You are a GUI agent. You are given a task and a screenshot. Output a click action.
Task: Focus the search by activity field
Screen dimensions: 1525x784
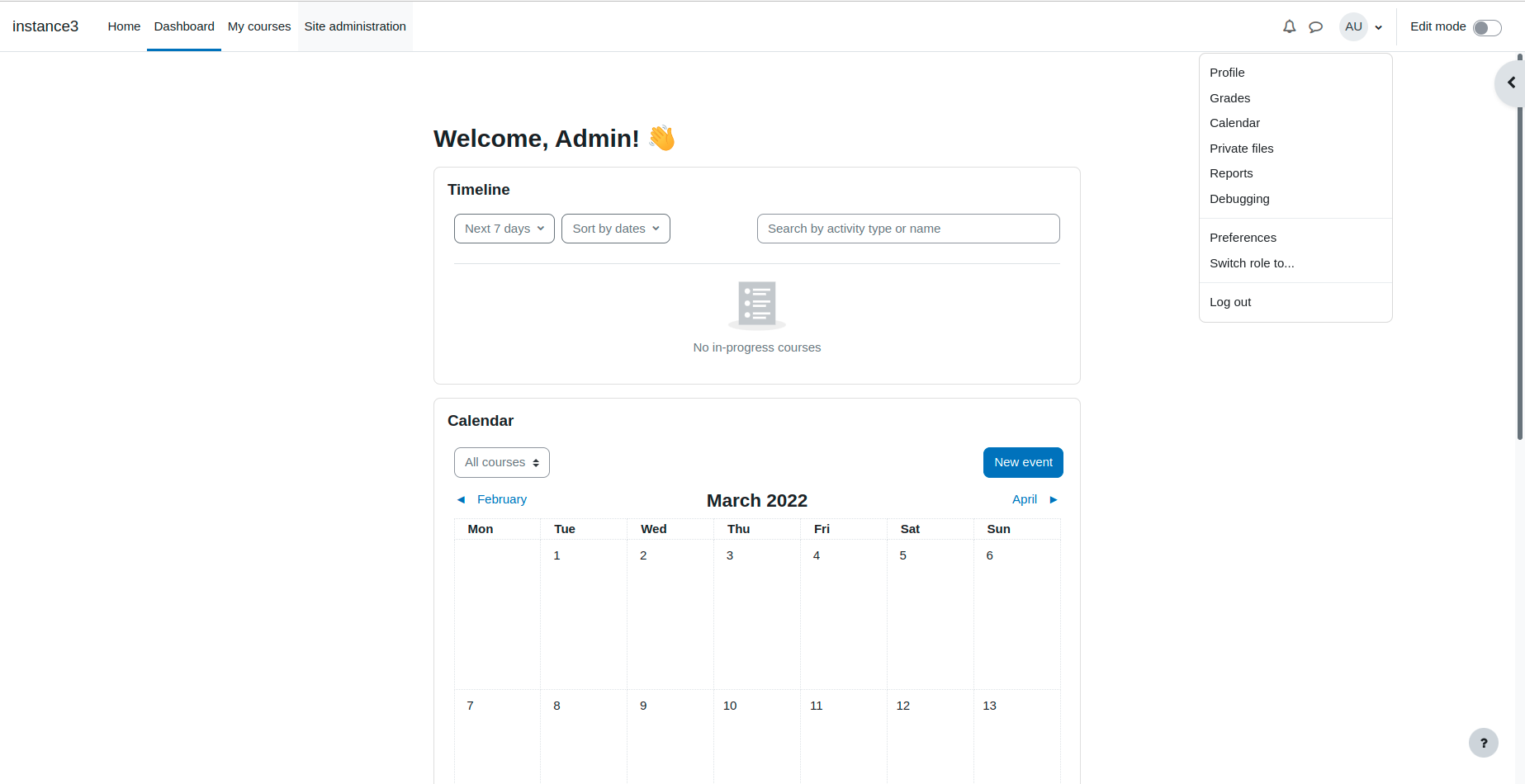pyautogui.click(x=908, y=229)
